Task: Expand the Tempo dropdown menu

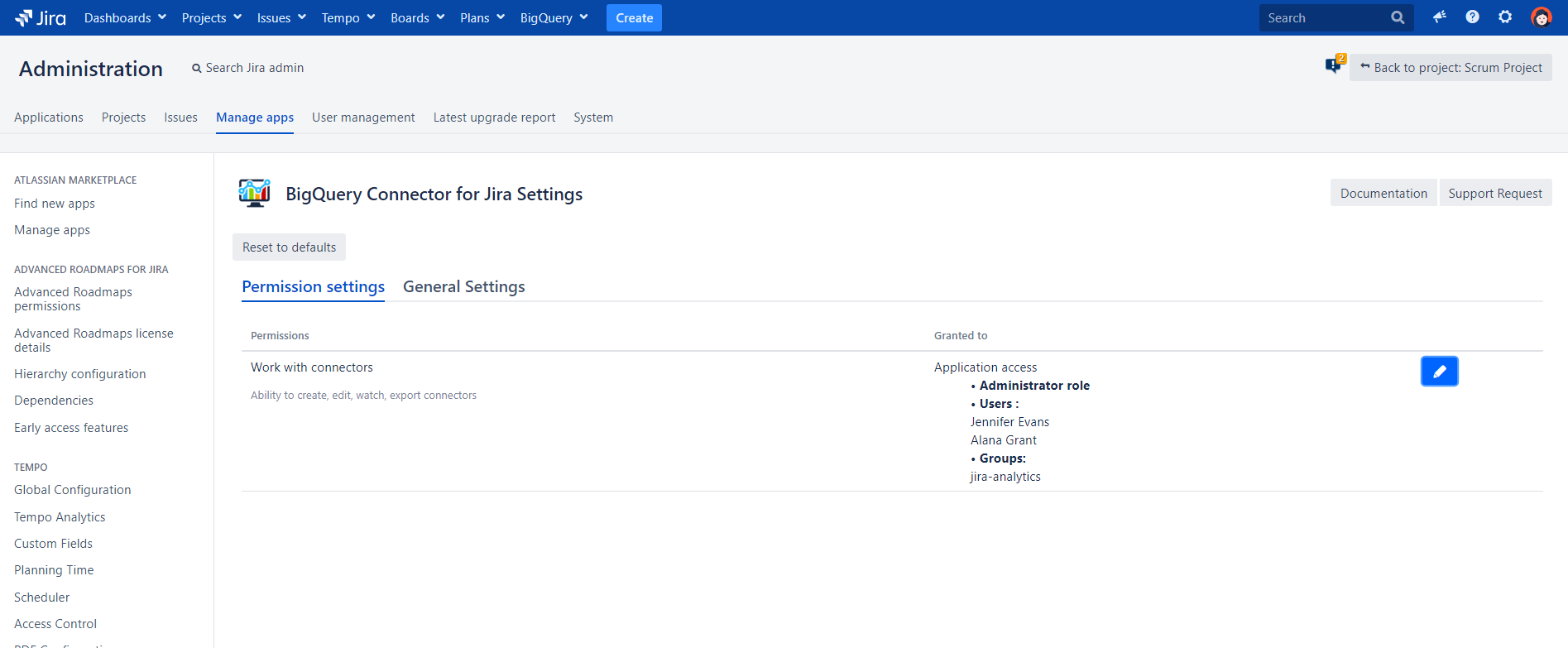Action: [x=348, y=17]
